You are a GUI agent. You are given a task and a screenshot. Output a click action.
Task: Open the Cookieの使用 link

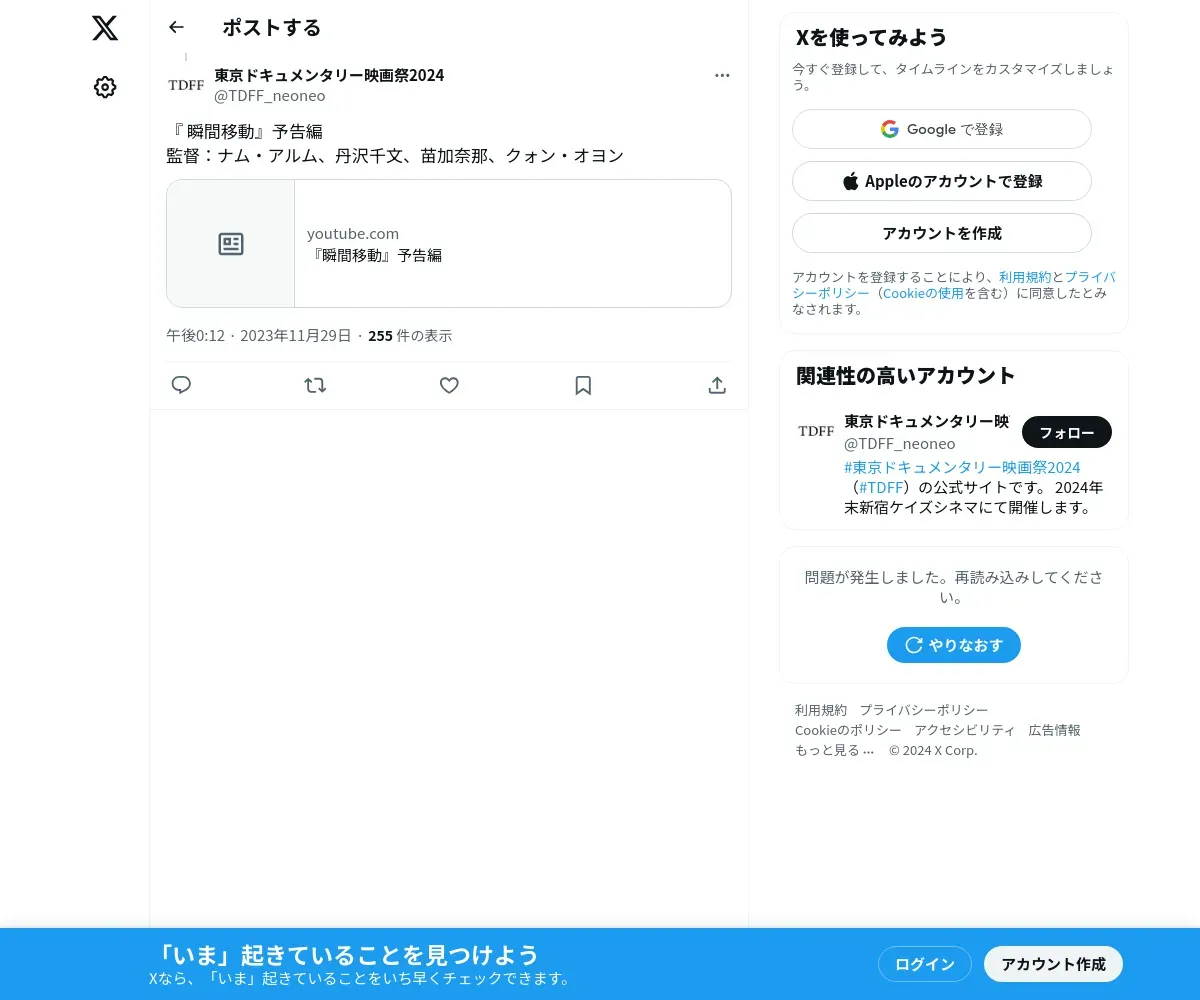(x=923, y=293)
